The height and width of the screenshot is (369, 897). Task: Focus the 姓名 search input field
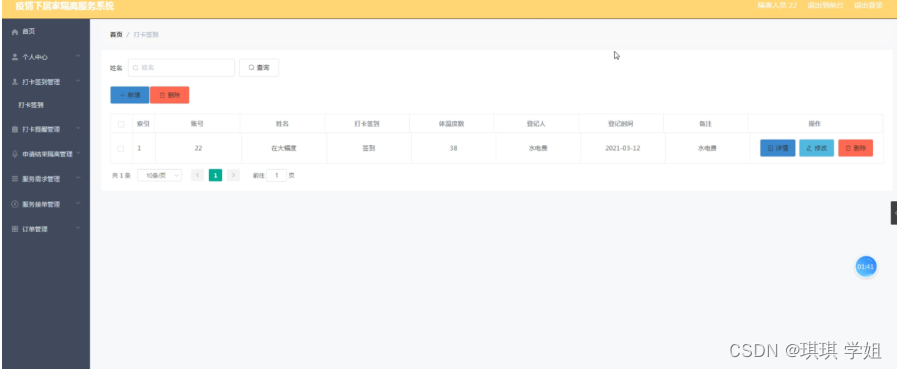(181, 68)
